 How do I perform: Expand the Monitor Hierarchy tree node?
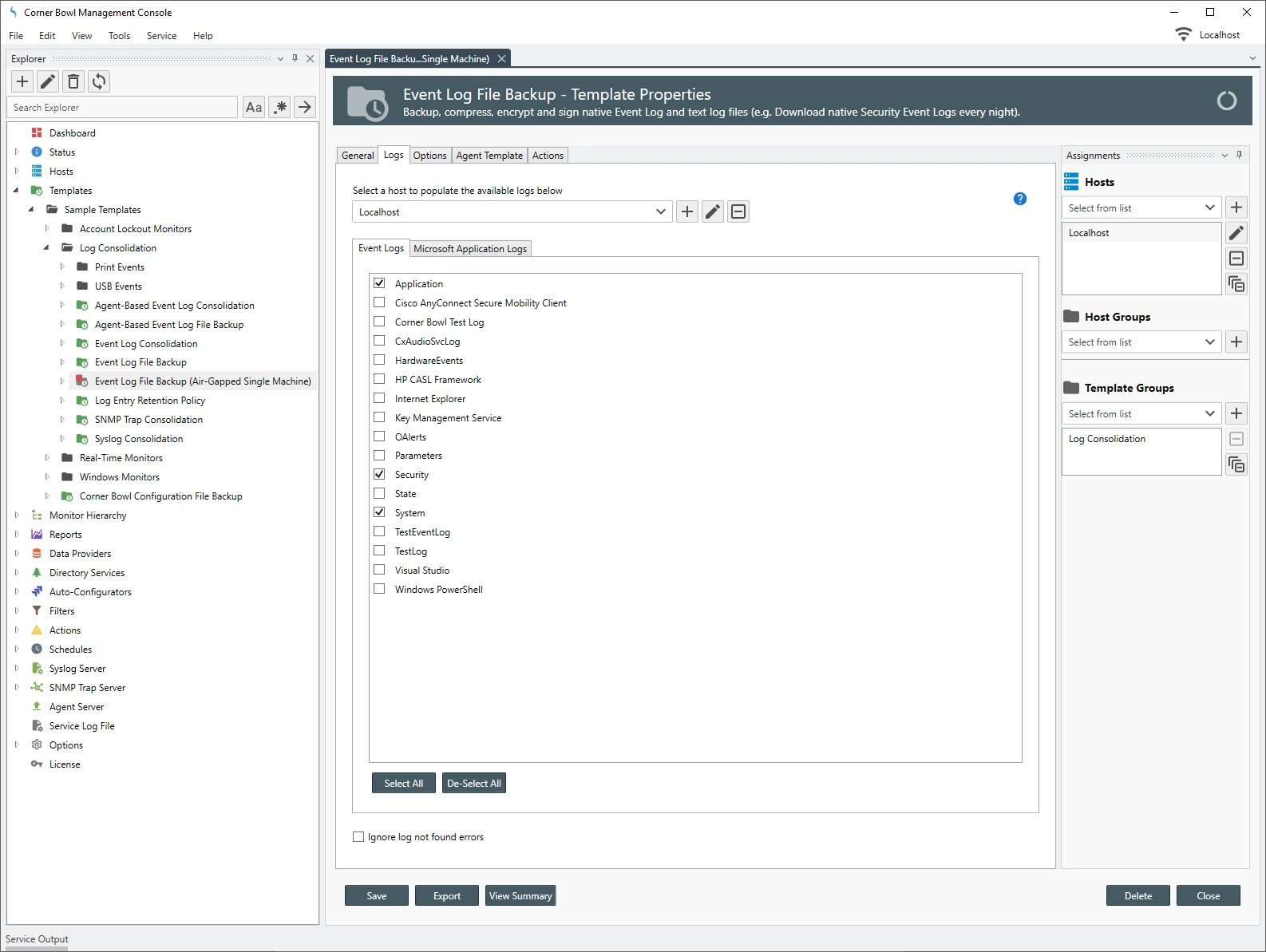pos(17,516)
